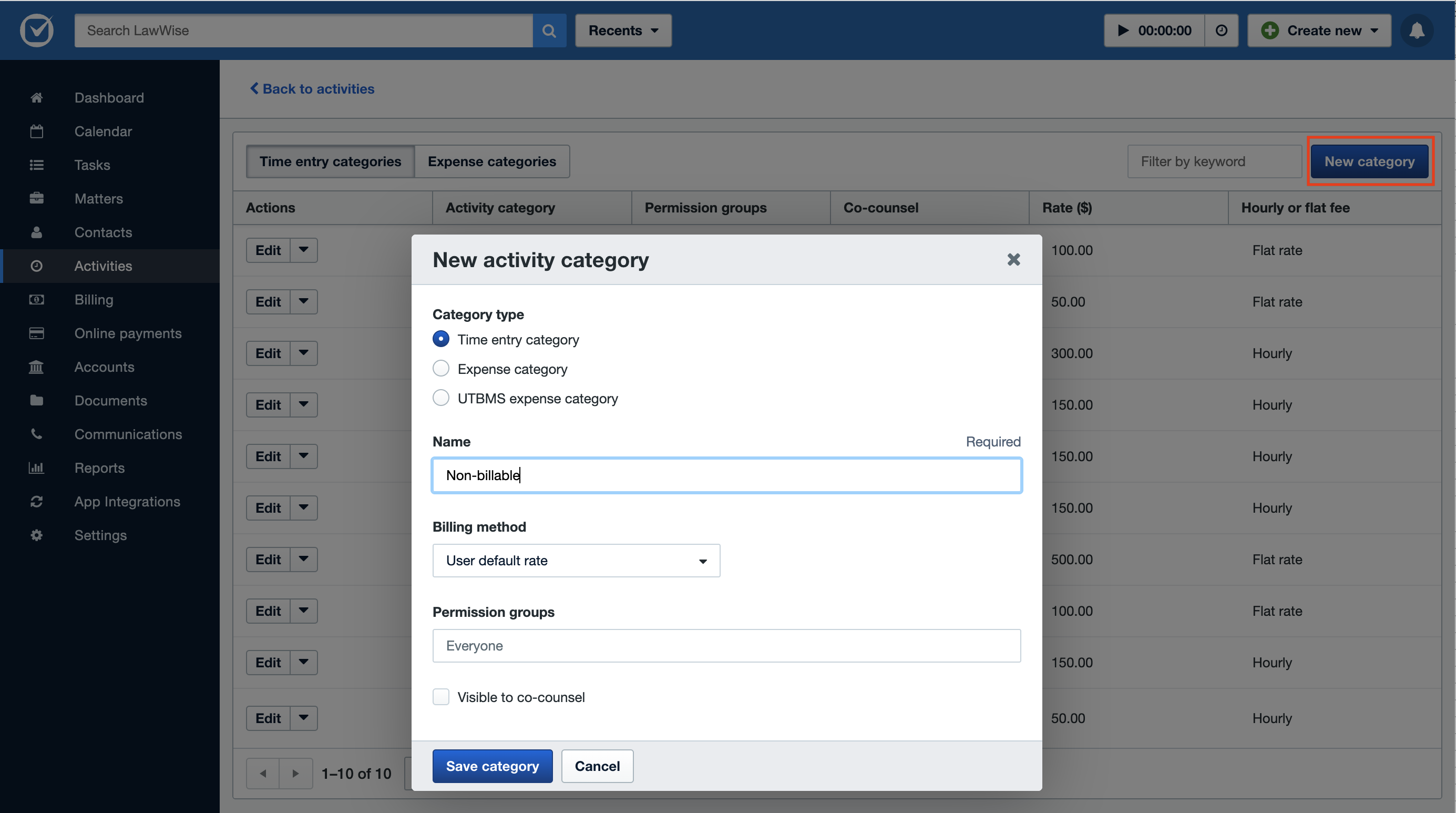Click the Contacts person icon
Image resolution: width=1456 pixels, height=813 pixels.
[37, 232]
